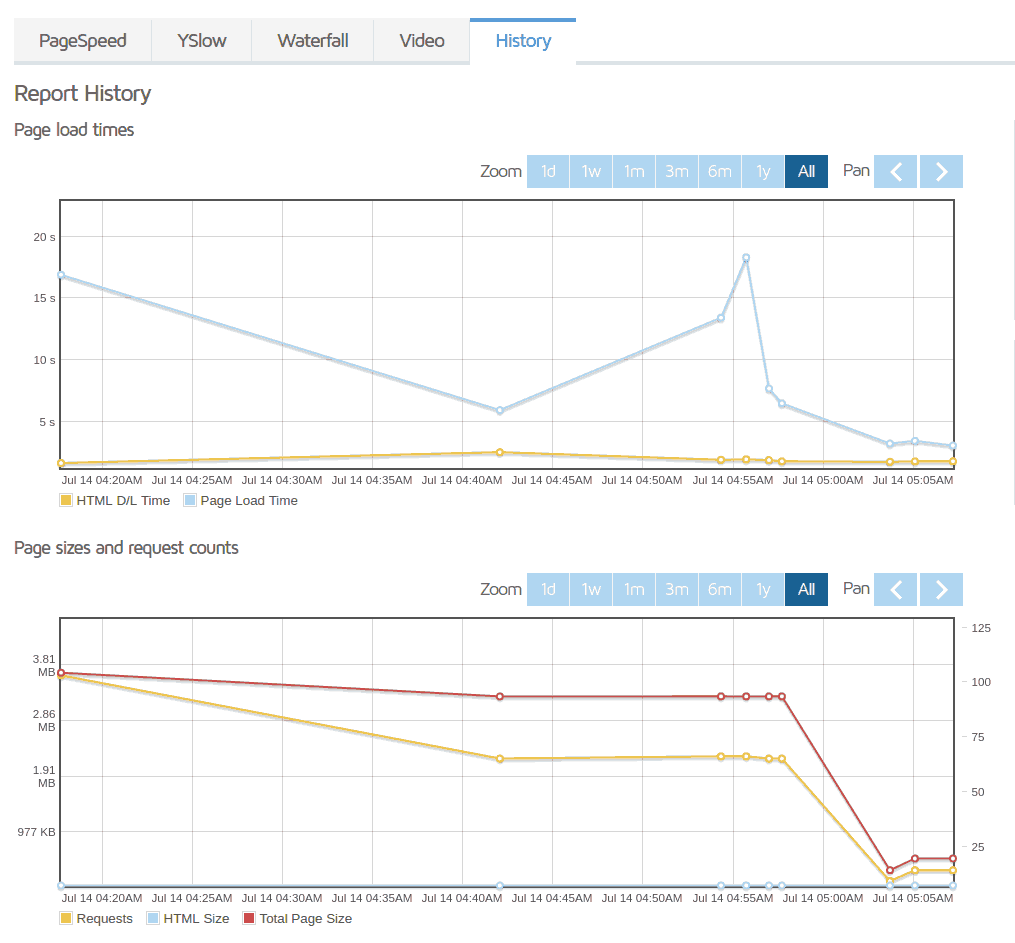Click 'Page sizes and request counts' title

(126, 548)
